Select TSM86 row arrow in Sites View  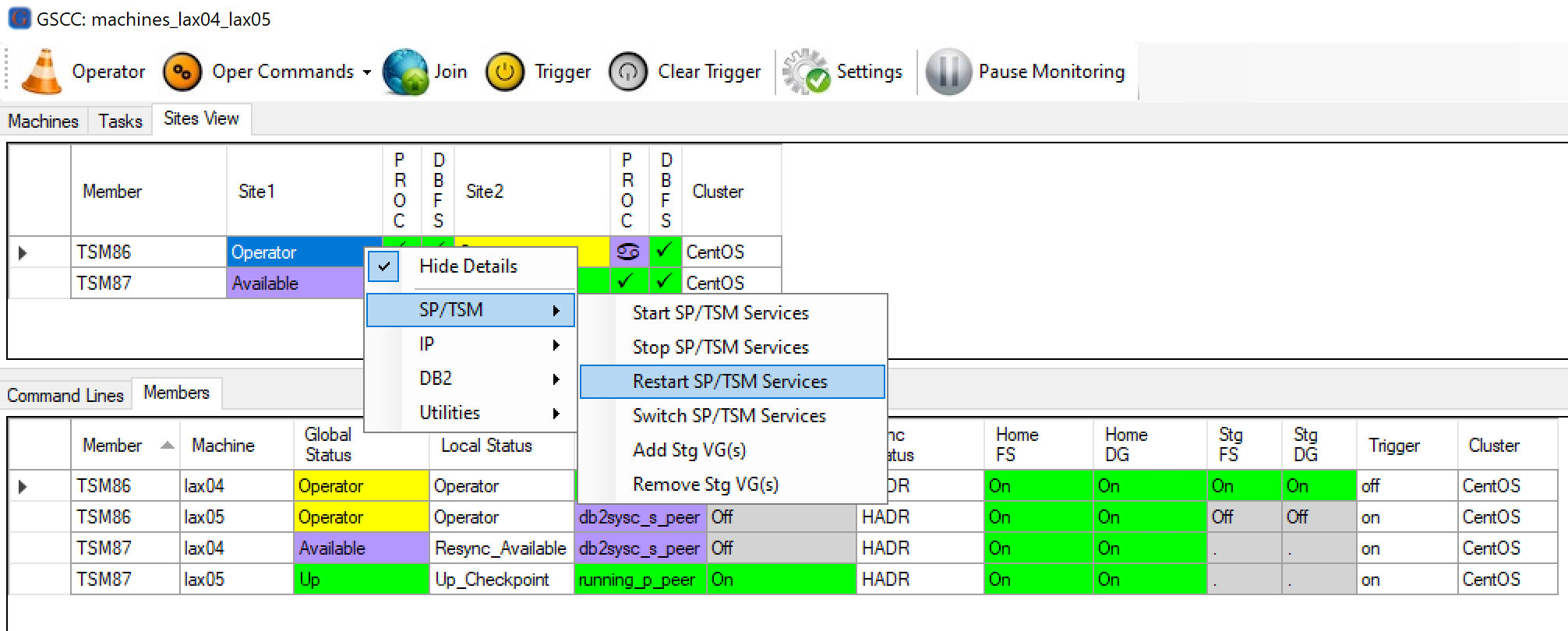pos(23,252)
